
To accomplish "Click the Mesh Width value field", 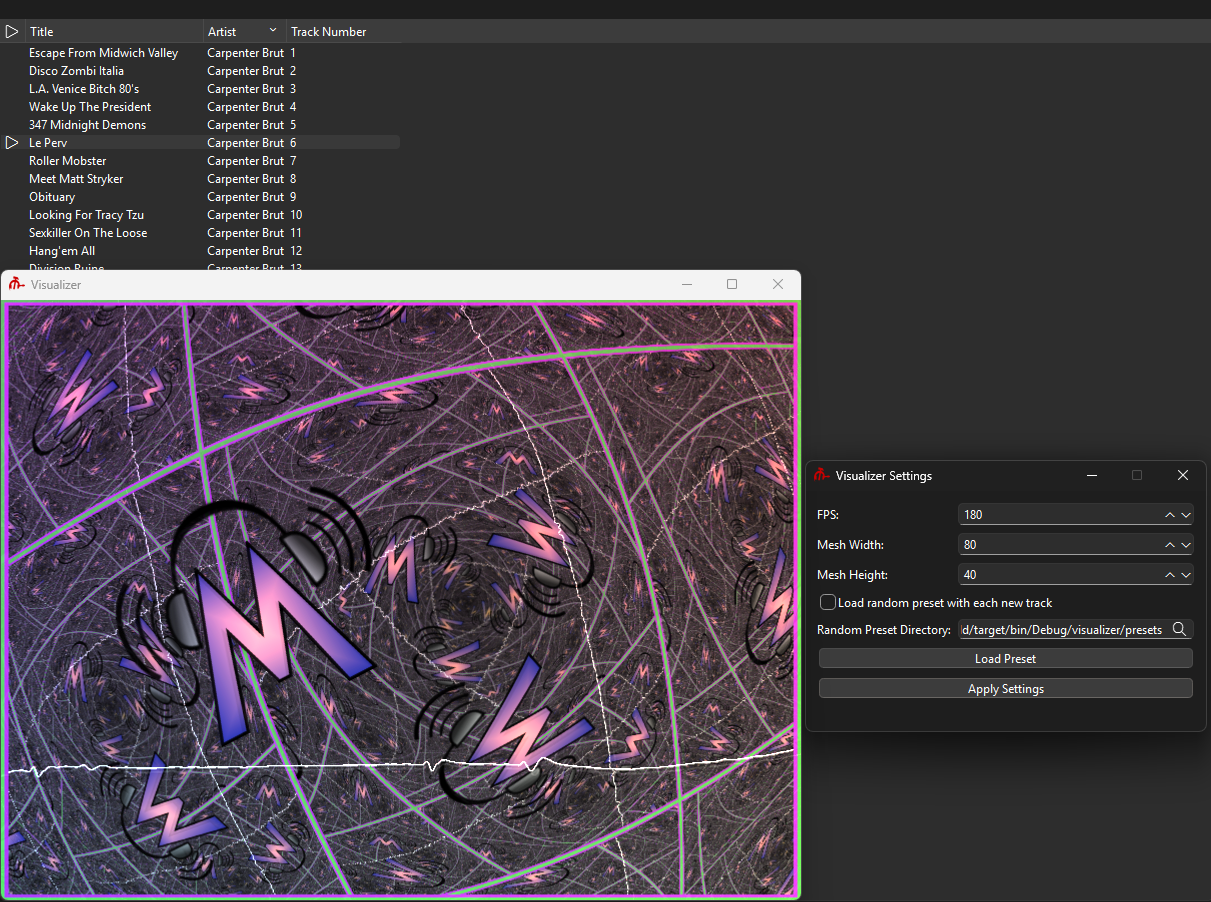I will [1055, 545].
